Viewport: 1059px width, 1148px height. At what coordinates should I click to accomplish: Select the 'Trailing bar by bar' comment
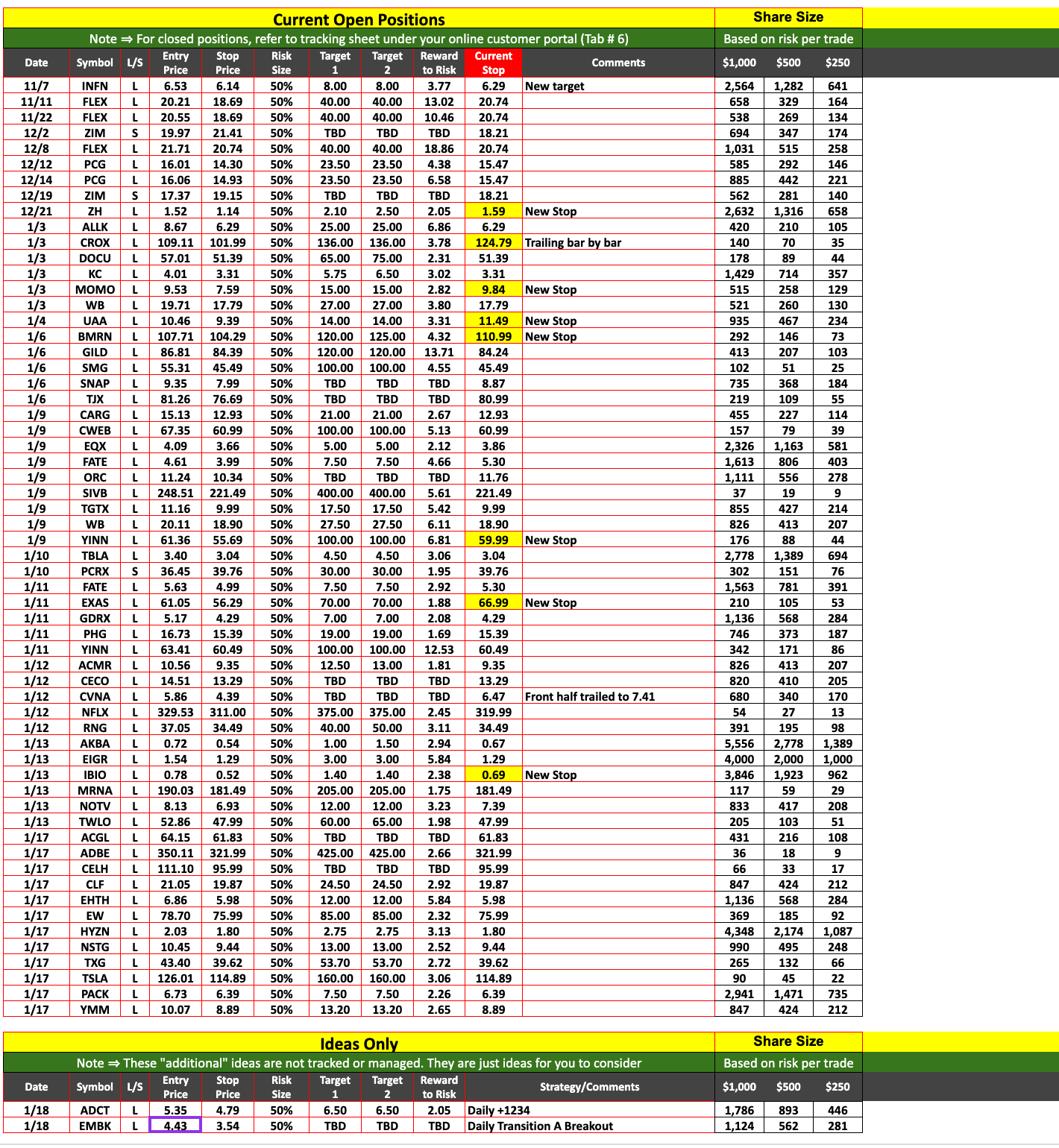573,242
